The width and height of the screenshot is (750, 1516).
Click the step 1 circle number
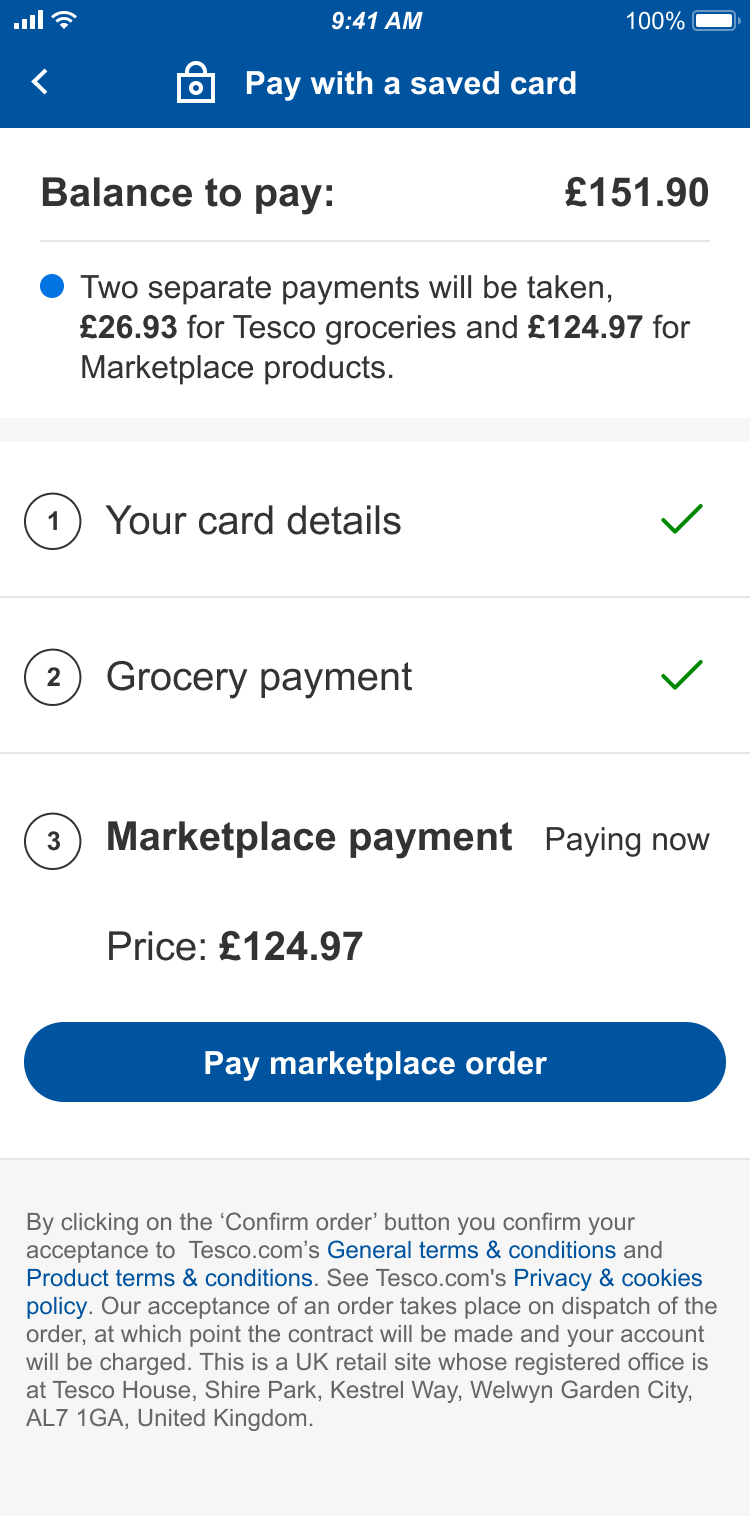(52, 521)
